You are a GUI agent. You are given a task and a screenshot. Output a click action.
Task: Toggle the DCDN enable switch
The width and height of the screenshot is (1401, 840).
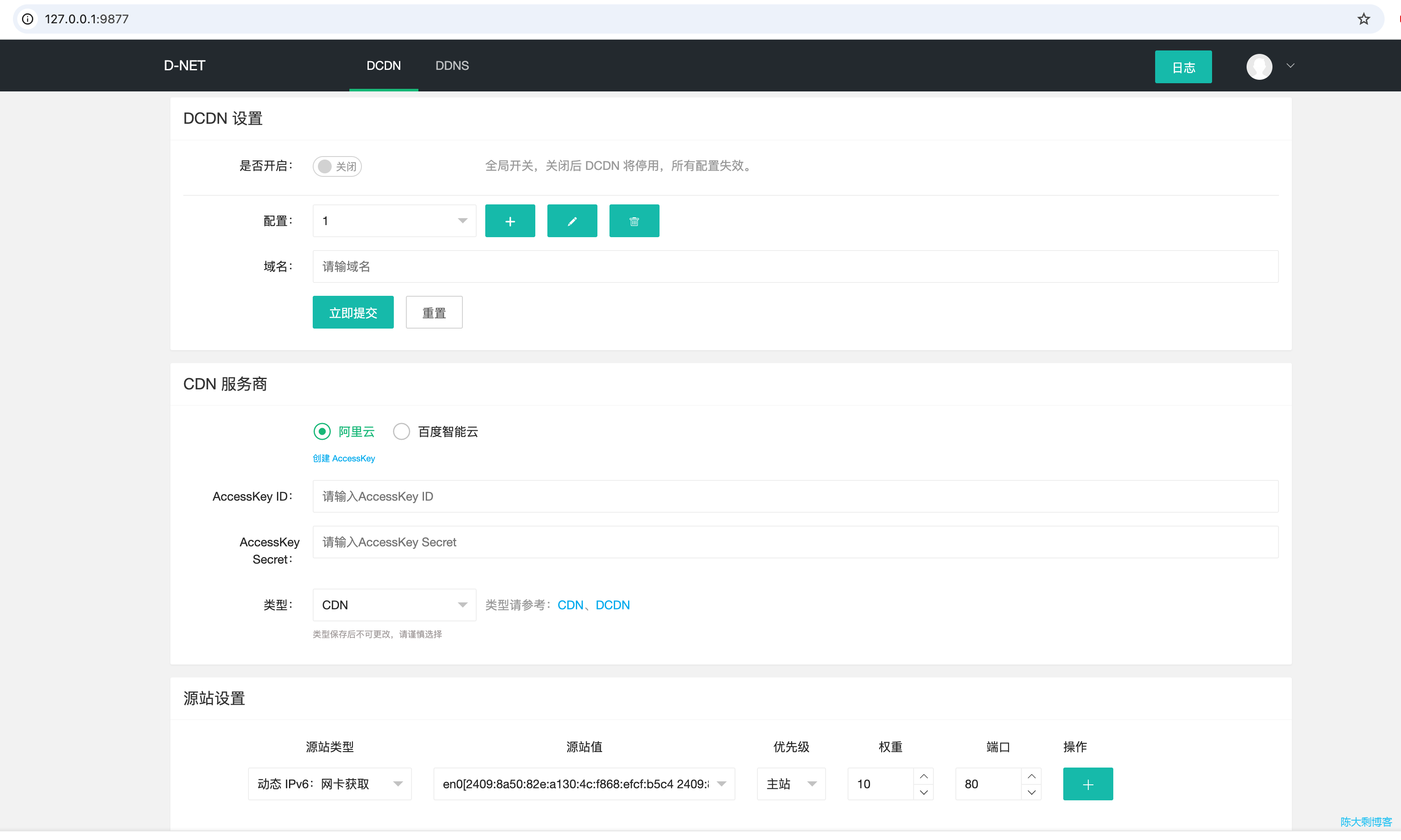point(337,166)
